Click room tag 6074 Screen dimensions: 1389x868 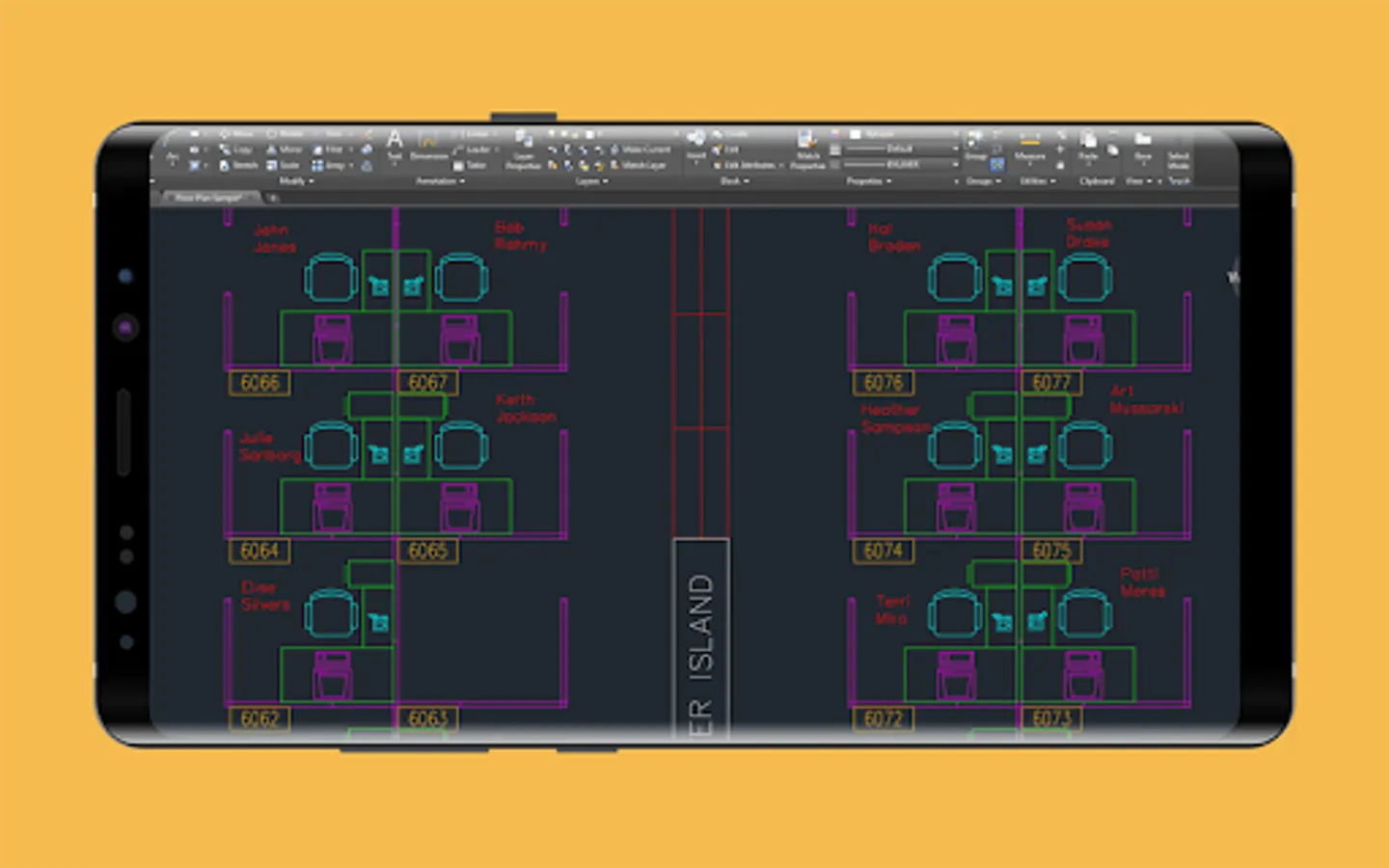(x=884, y=551)
